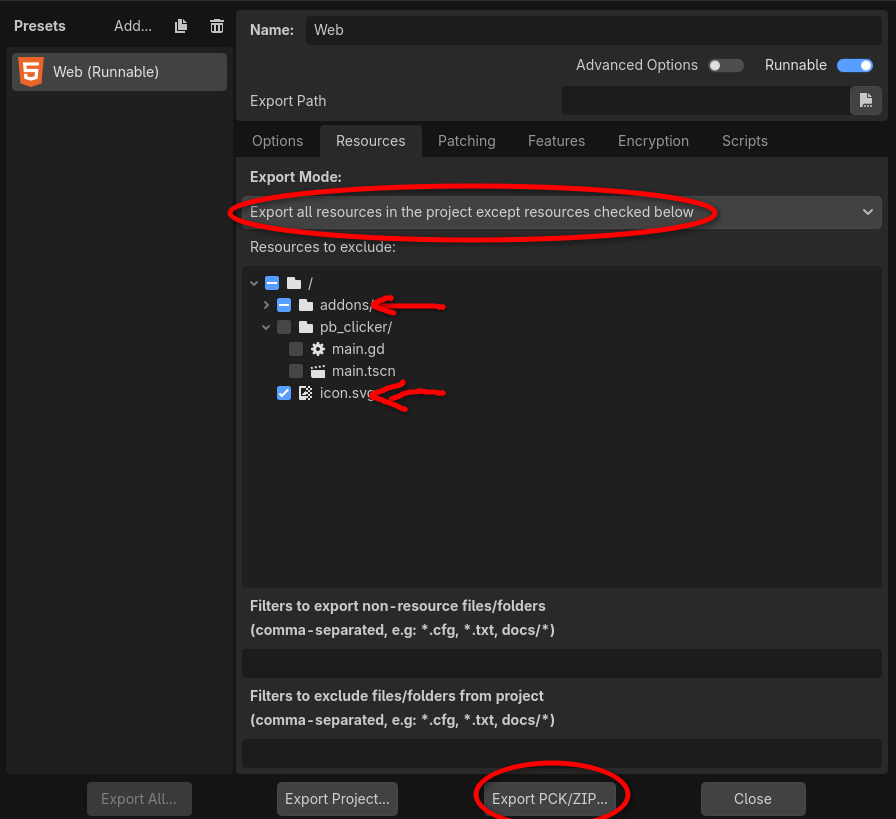Screen dimensions: 896x819
Task: Toggle the root folder checkbox
Action: click(272, 283)
